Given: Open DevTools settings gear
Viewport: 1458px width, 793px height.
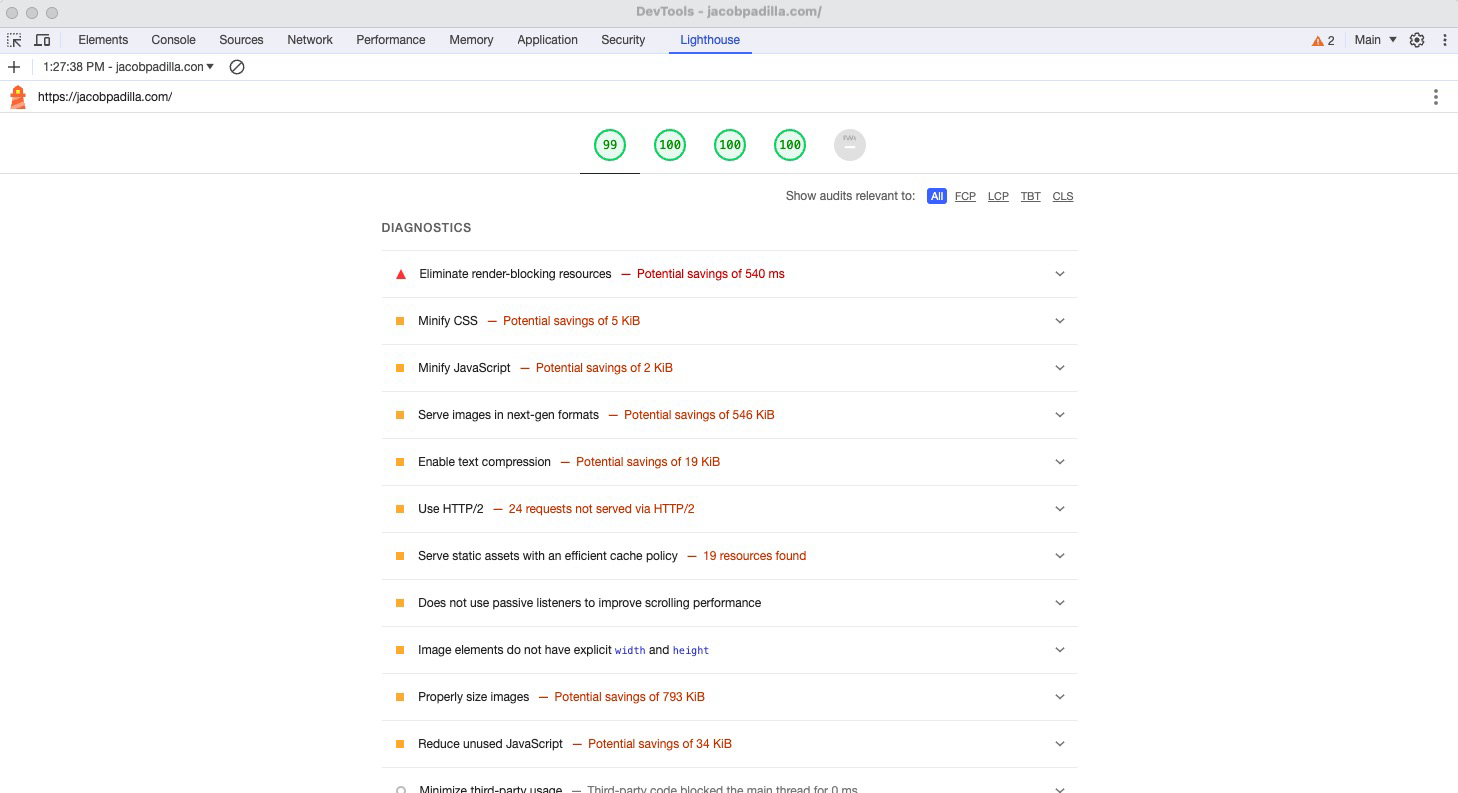Looking at the screenshot, I should tap(1417, 40).
